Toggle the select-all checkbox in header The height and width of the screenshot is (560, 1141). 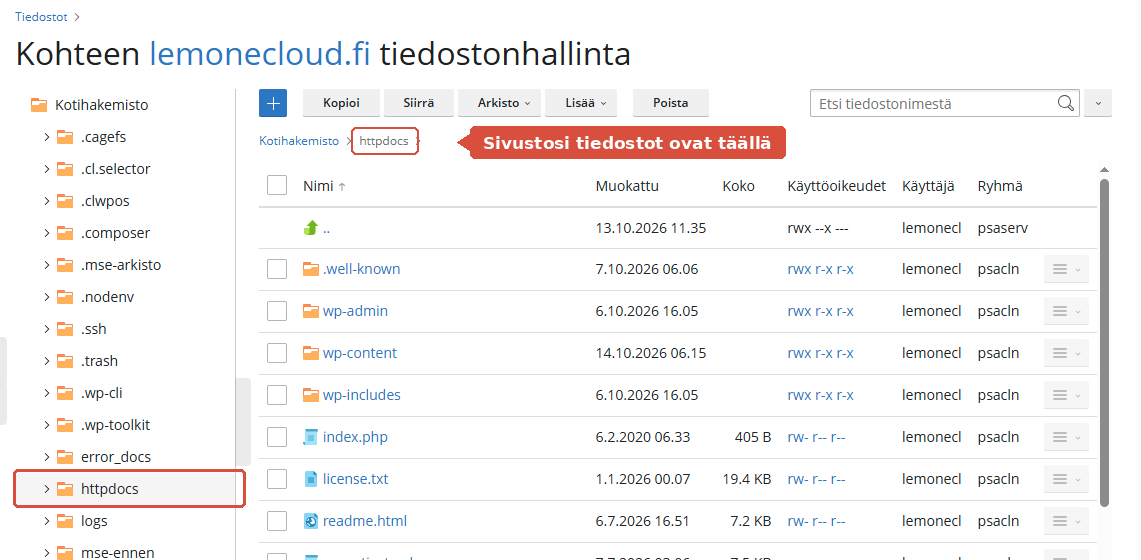click(277, 185)
